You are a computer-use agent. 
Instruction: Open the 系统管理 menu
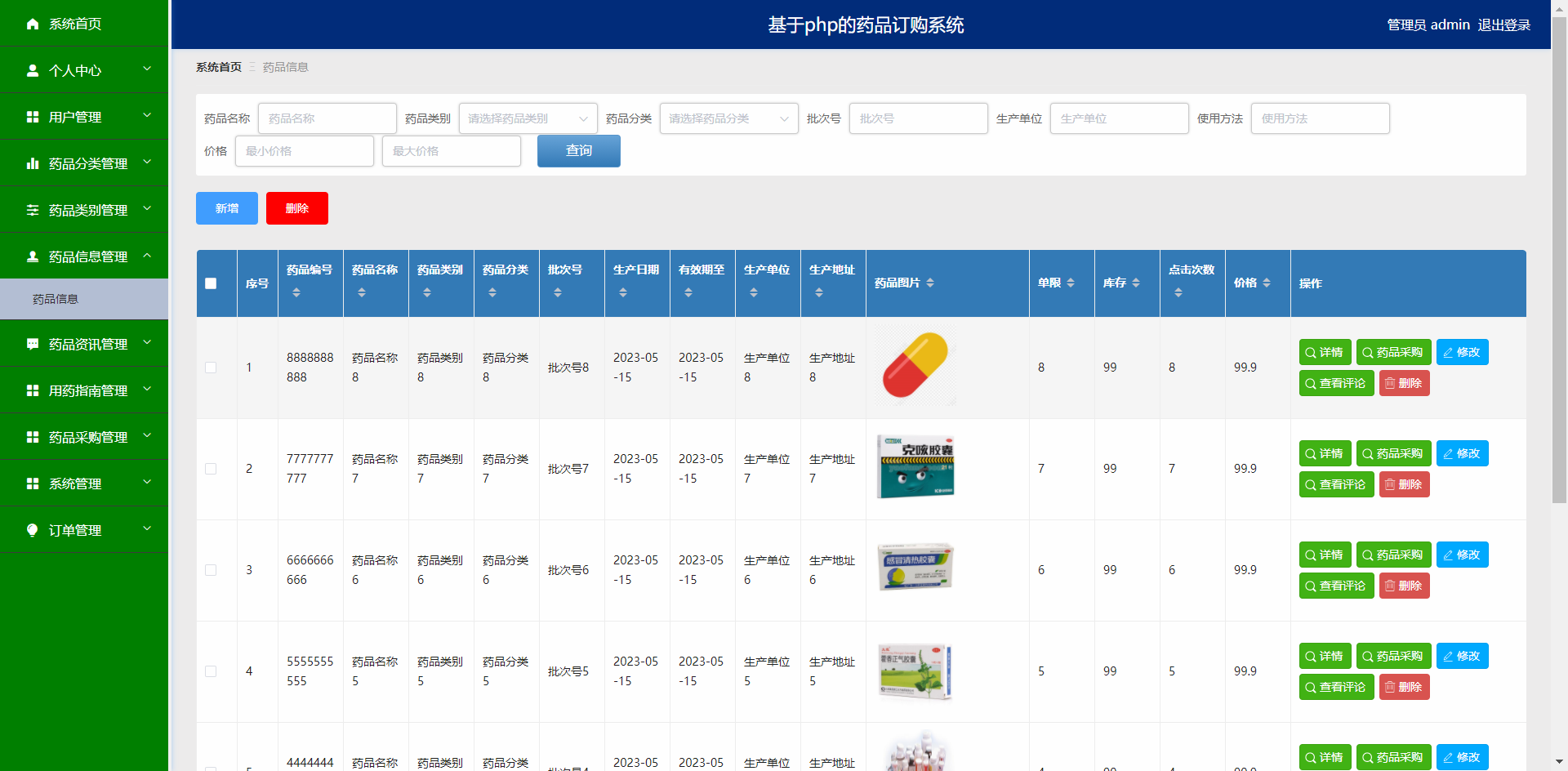[84, 484]
